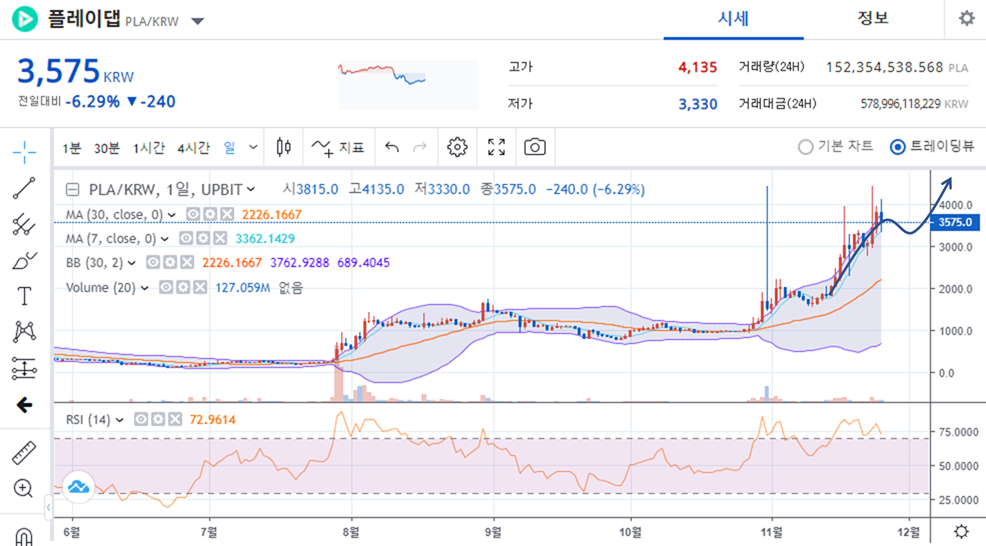Viewport: 986px width, 546px height.
Task: Open chart axis settings gear at bottom right
Action: [961, 532]
